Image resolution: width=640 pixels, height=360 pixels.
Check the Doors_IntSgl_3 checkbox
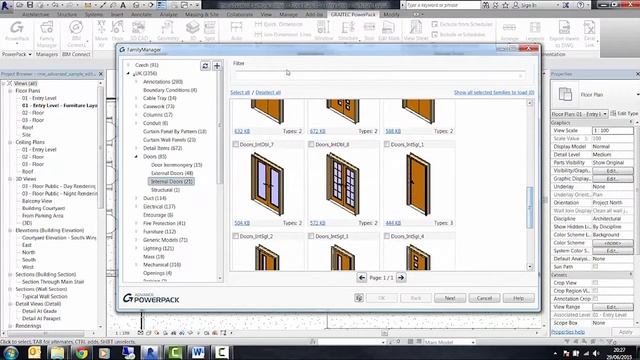[x=311, y=236]
